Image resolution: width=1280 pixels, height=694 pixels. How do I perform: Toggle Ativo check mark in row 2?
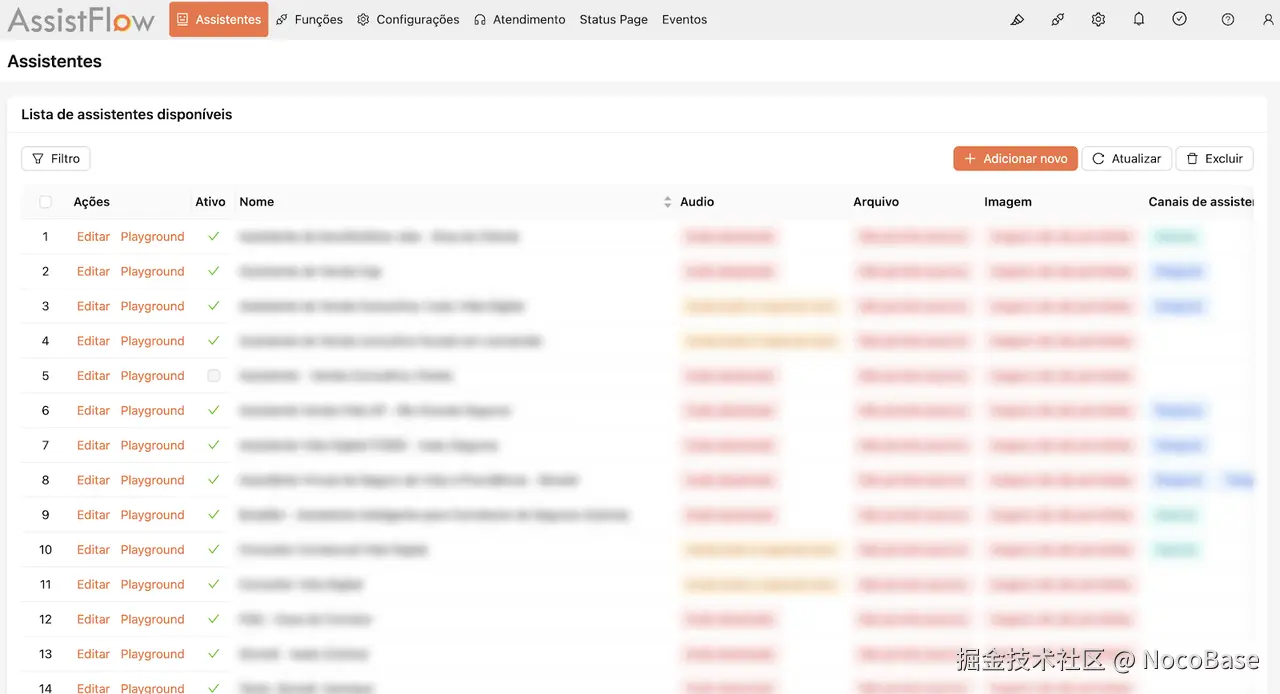213,271
